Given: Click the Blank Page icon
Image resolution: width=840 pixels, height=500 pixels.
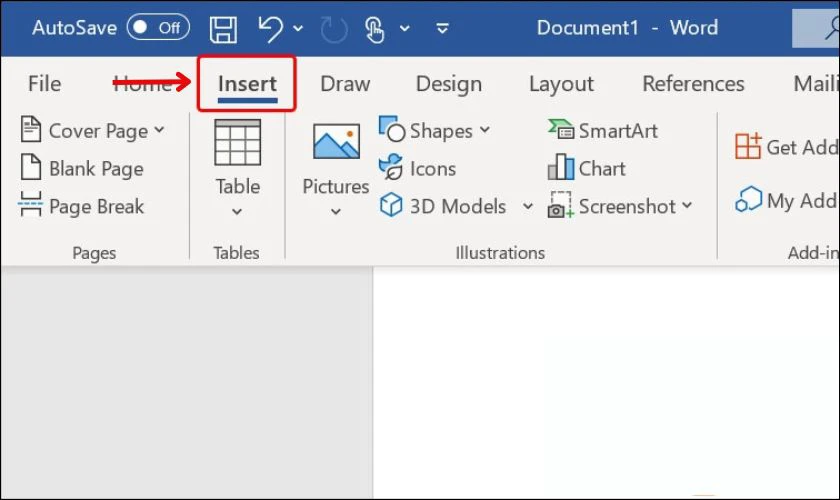Looking at the screenshot, I should [31, 167].
